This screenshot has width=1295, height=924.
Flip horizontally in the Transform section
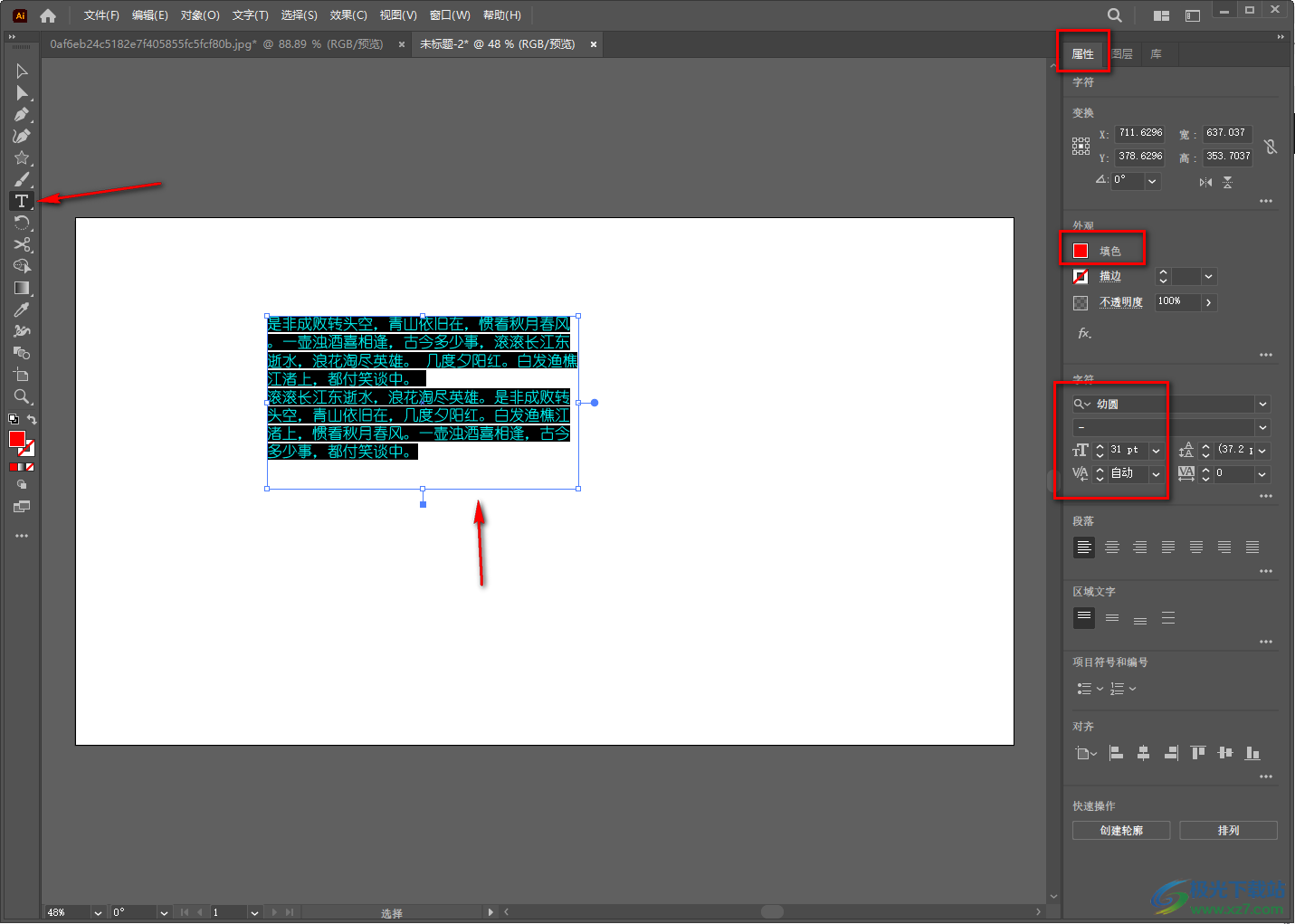coord(1205,182)
